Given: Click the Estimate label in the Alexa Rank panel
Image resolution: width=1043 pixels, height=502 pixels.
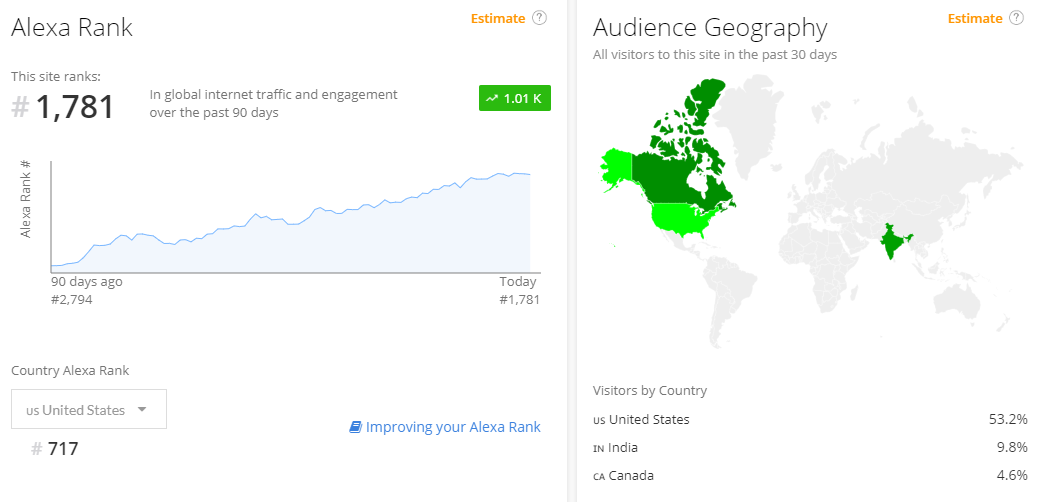Looking at the screenshot, I should point(498,19).
